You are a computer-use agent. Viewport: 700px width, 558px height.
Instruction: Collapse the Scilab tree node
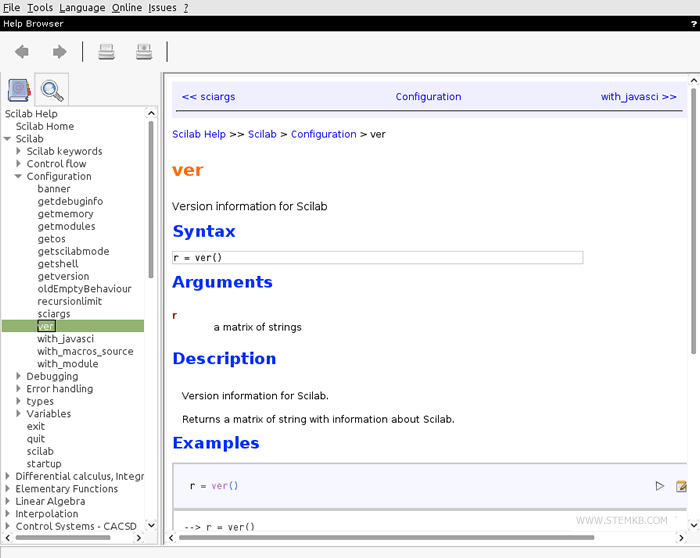pos(7,139)
